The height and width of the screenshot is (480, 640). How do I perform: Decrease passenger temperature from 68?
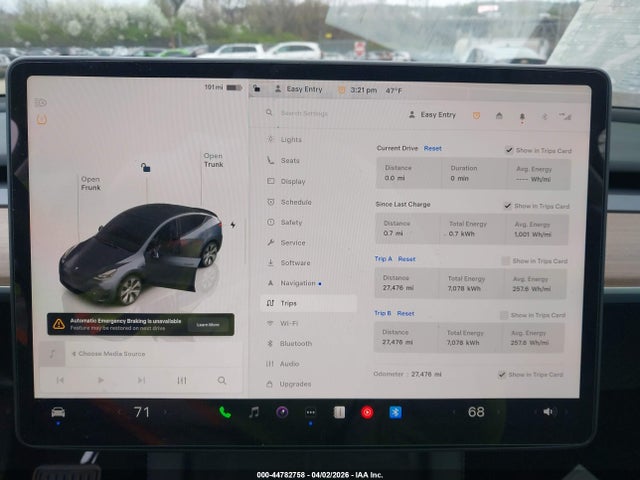[x=453, y=412]
